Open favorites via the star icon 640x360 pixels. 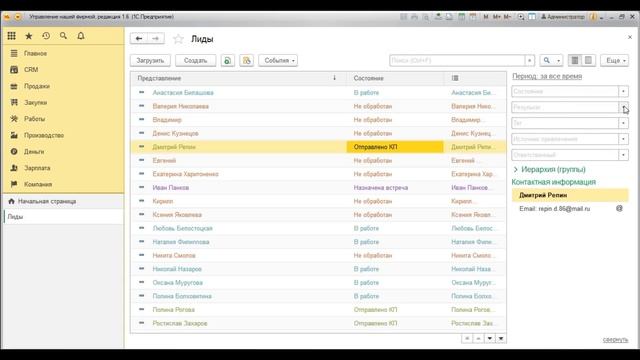29,36
